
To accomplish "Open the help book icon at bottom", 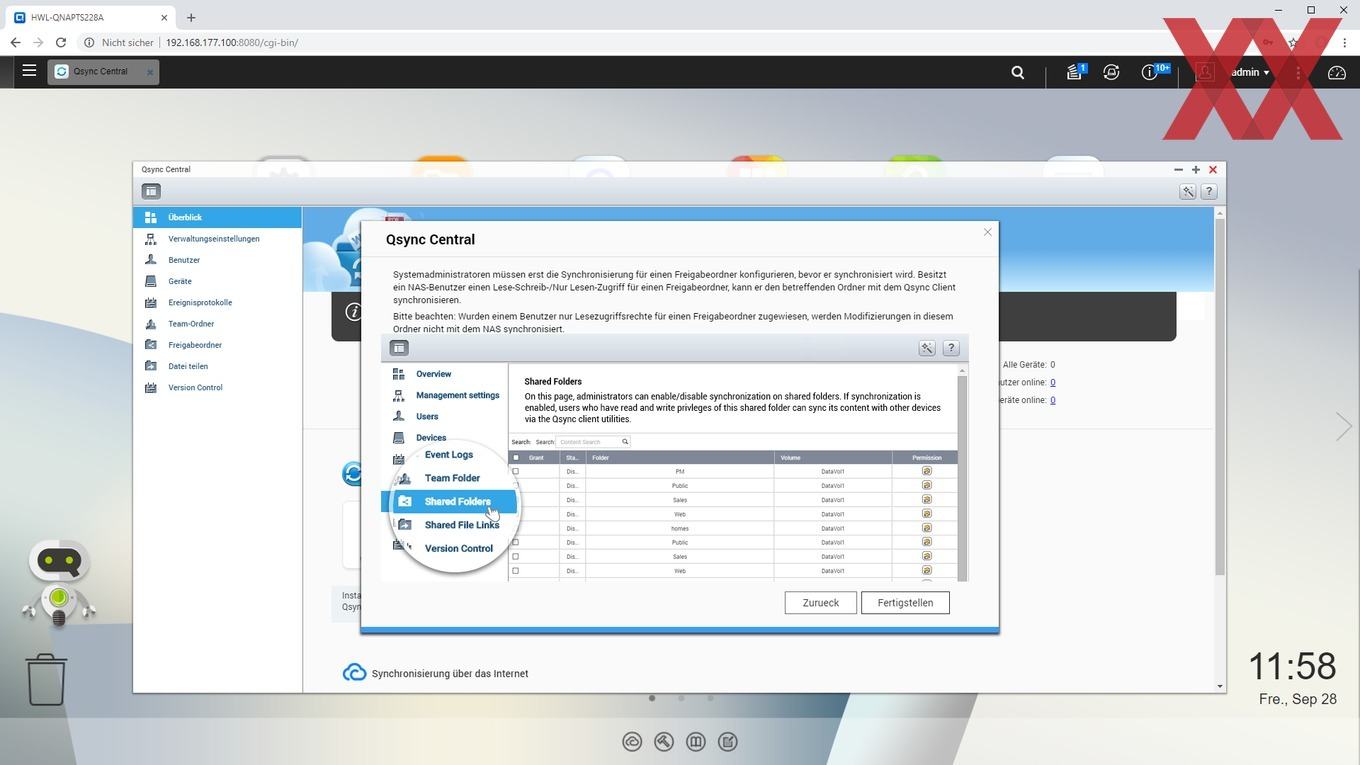I will coord(696,741).
